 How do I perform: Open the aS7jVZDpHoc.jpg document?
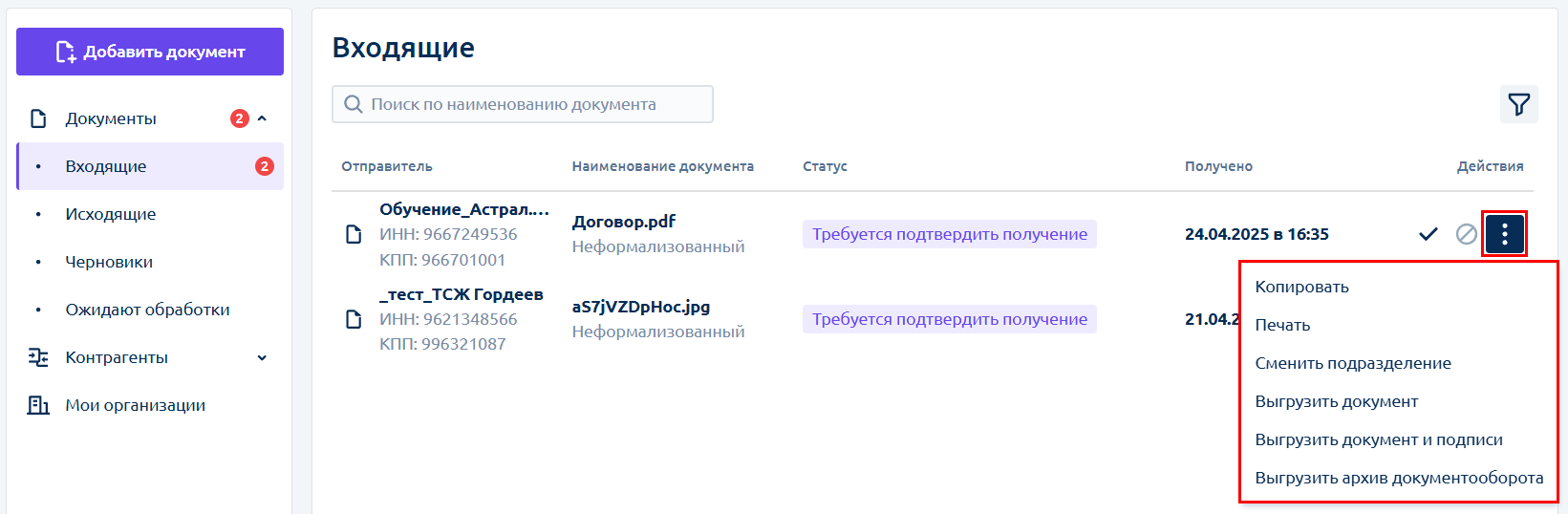[x=640, y=307]
